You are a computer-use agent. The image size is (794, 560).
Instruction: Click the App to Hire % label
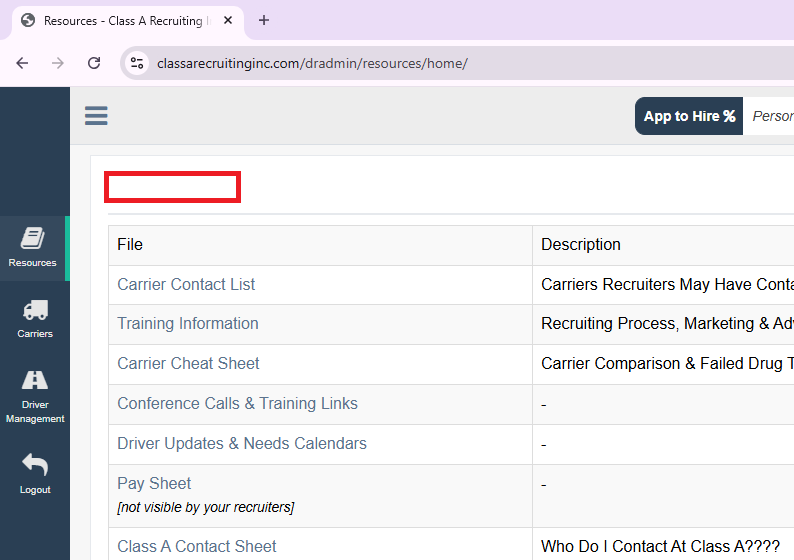[x=689, y=116]
